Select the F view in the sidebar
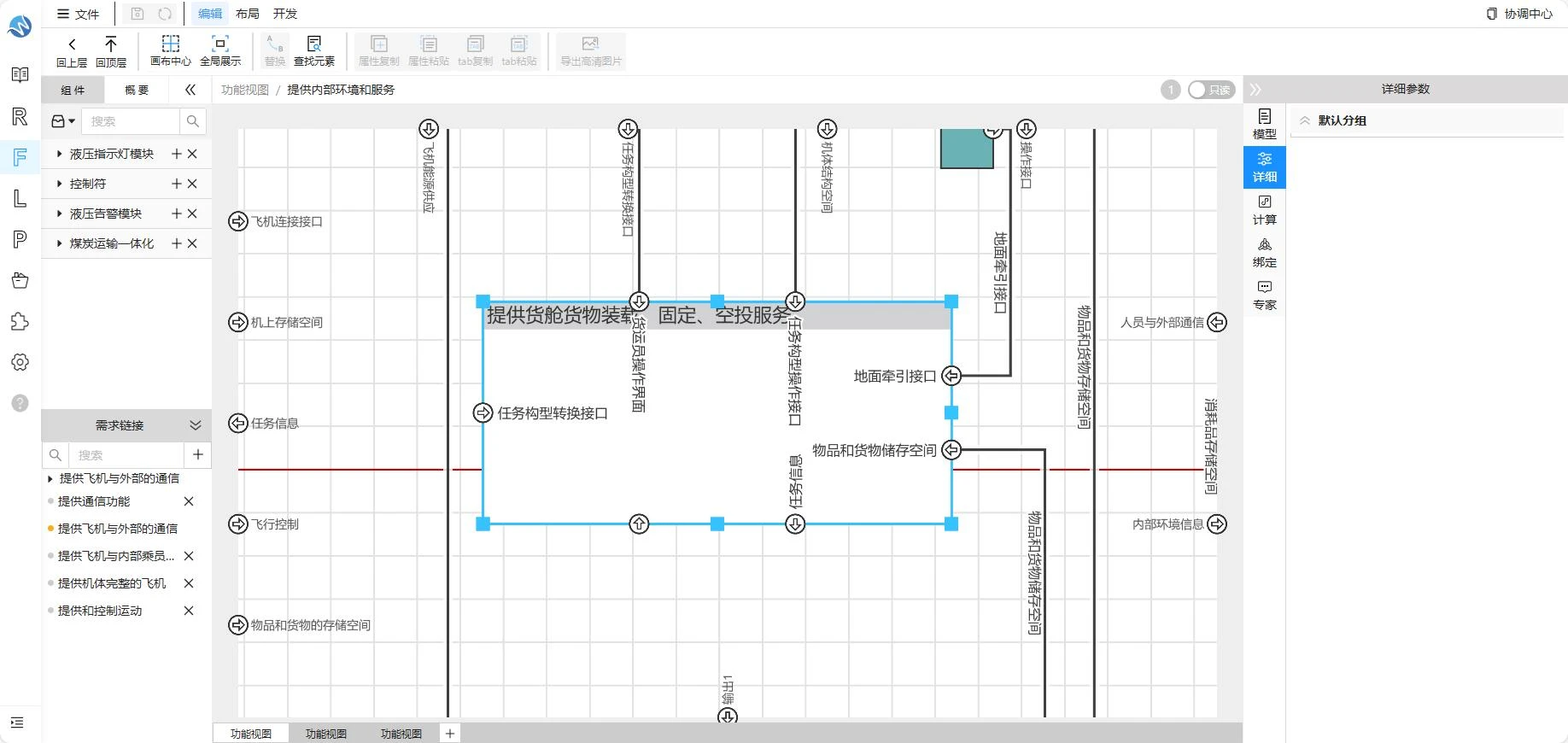The width and height of the screenshot is (1568, 743). pyautogui.click(x=20, y=157)
